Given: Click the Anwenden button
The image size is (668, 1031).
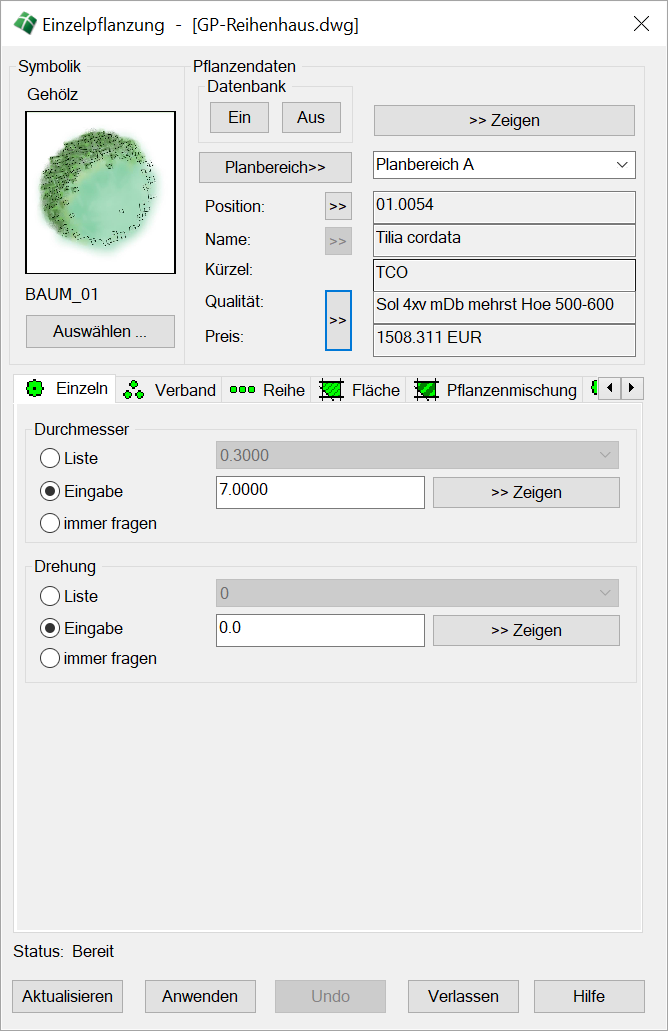Looking at the screenshot, I should click(x=200, y=996).
